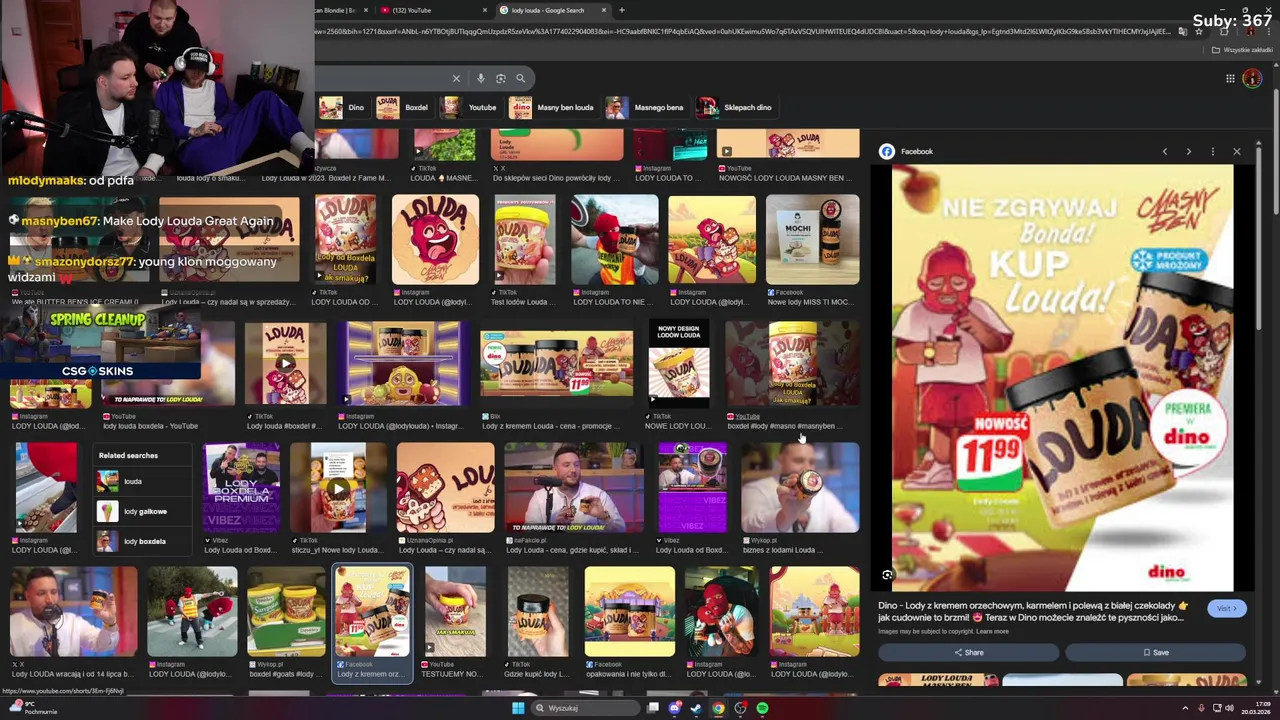Click the Visit button
1280x720 pixels.
click(1226, 608)
